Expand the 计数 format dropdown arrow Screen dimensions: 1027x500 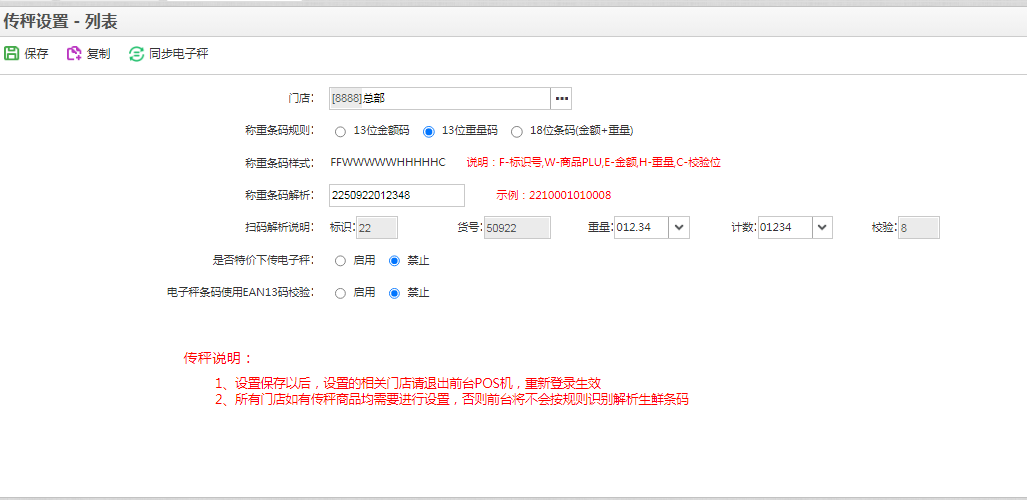coord(822,228)
